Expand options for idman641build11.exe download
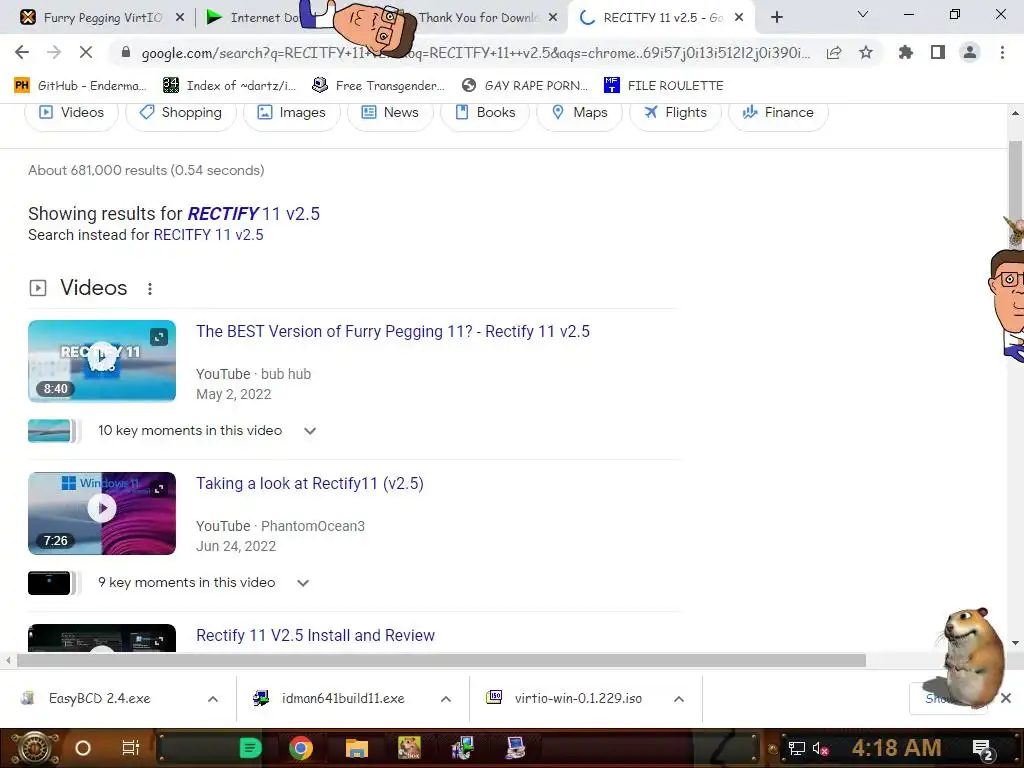The height and width of the screenshot is (768, 1024). coord(446,699)
